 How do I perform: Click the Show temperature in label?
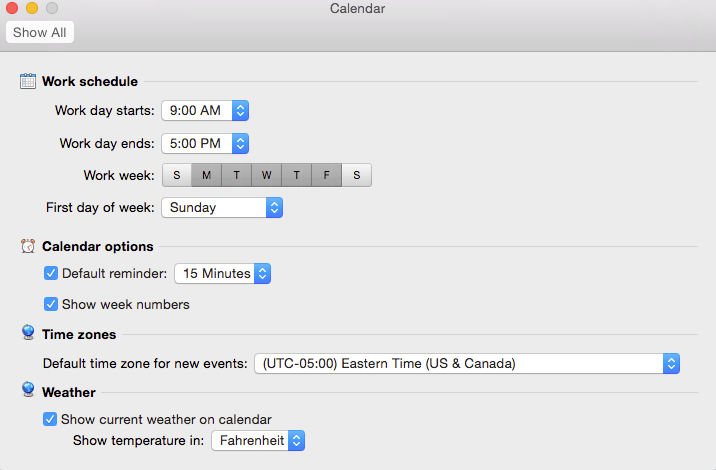[138, 440]
